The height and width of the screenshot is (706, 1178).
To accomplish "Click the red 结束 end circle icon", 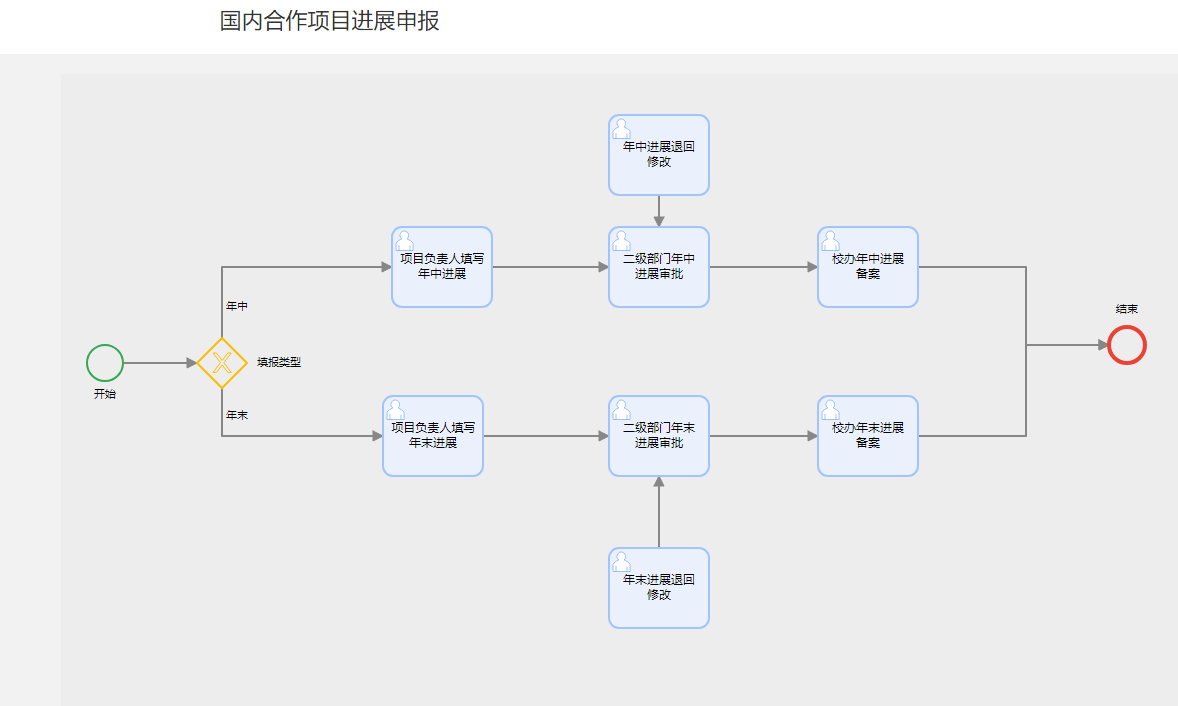I will click(x=1126, y=346).
